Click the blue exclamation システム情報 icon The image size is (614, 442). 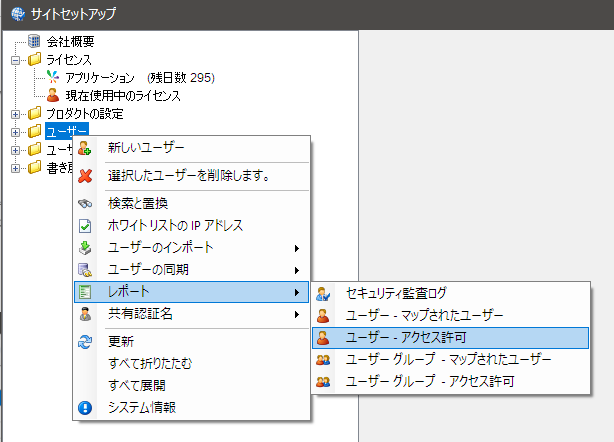(x=85, y=408)
